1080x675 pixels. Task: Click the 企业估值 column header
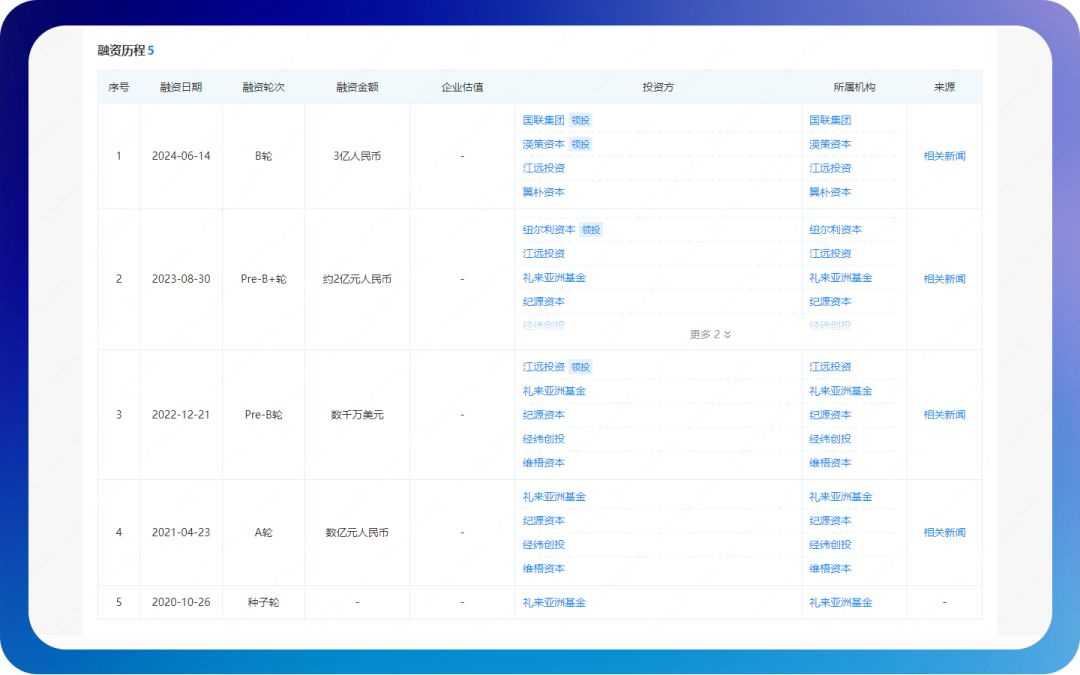coord(462,87)
